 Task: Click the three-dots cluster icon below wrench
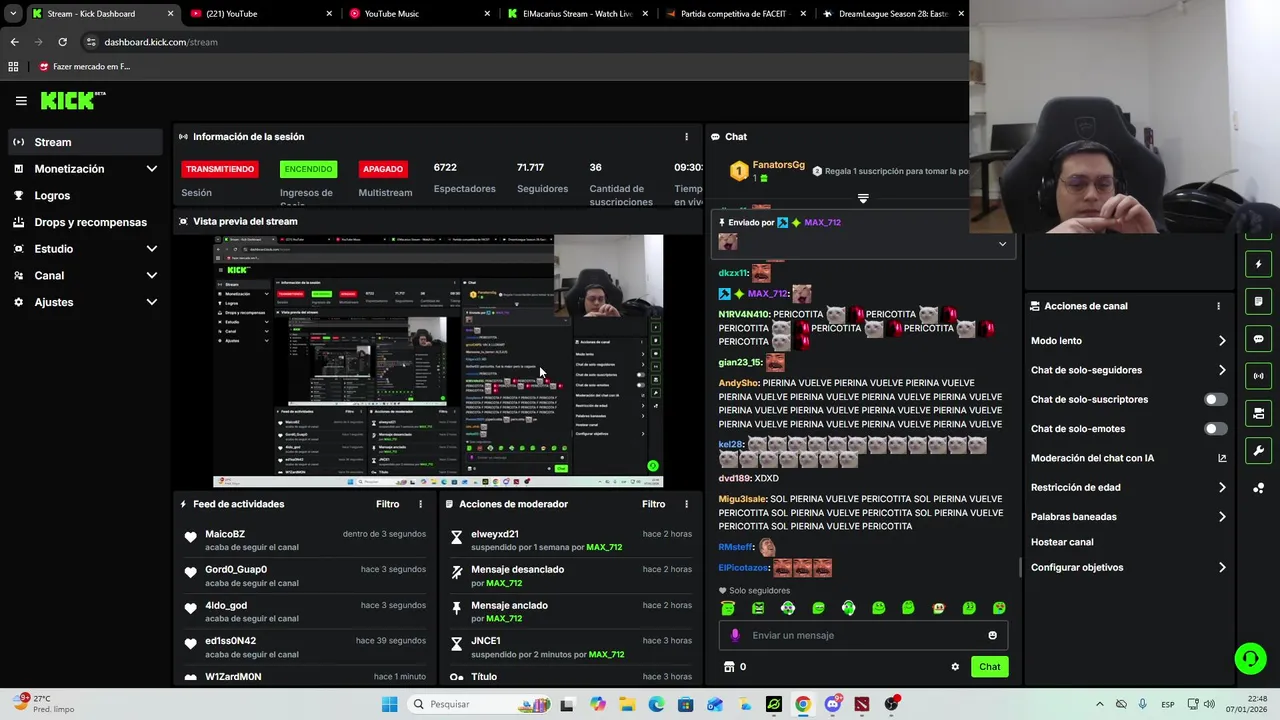pos(1258,488)
